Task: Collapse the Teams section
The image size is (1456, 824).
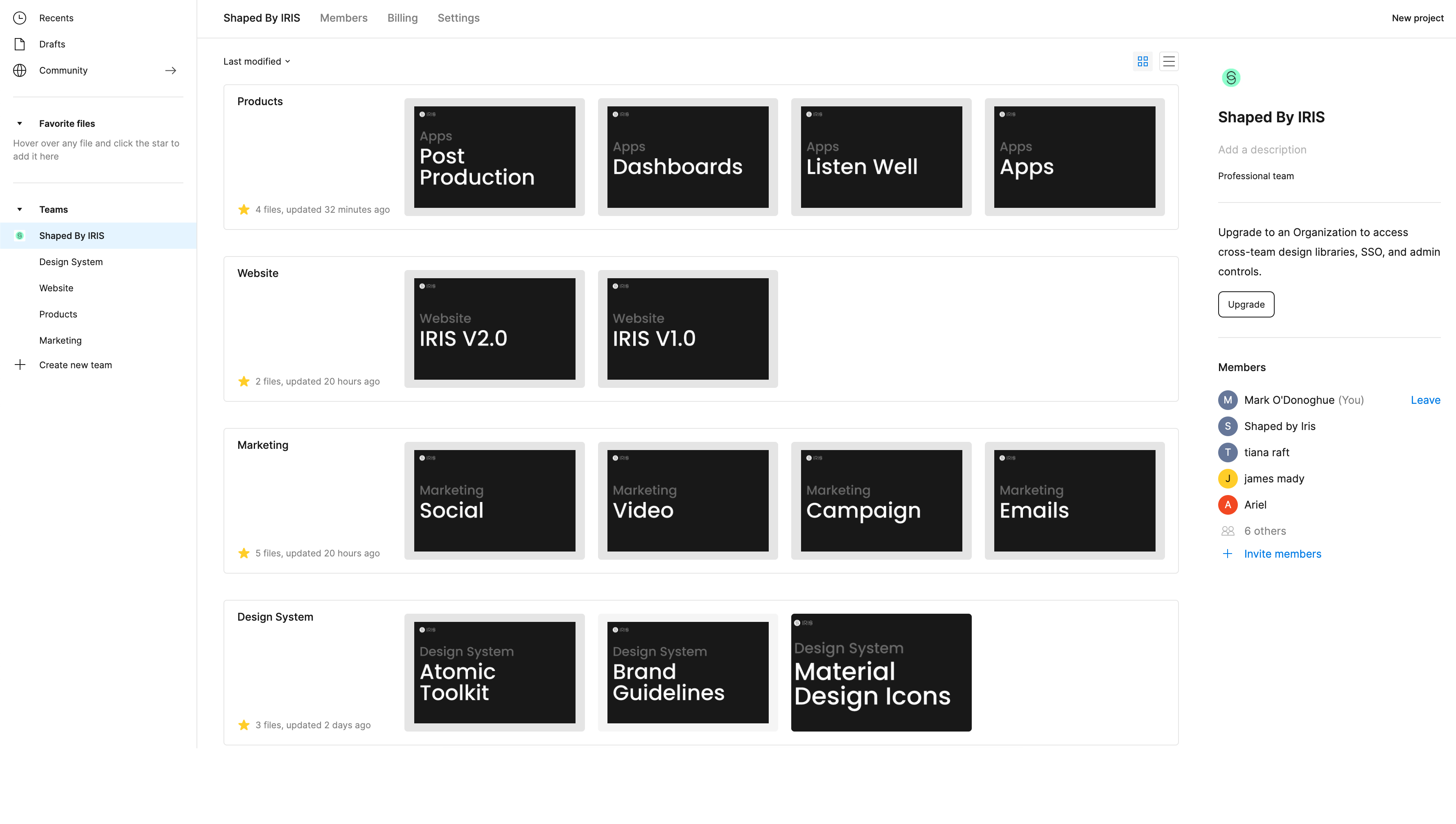Action: coord(20,209)
